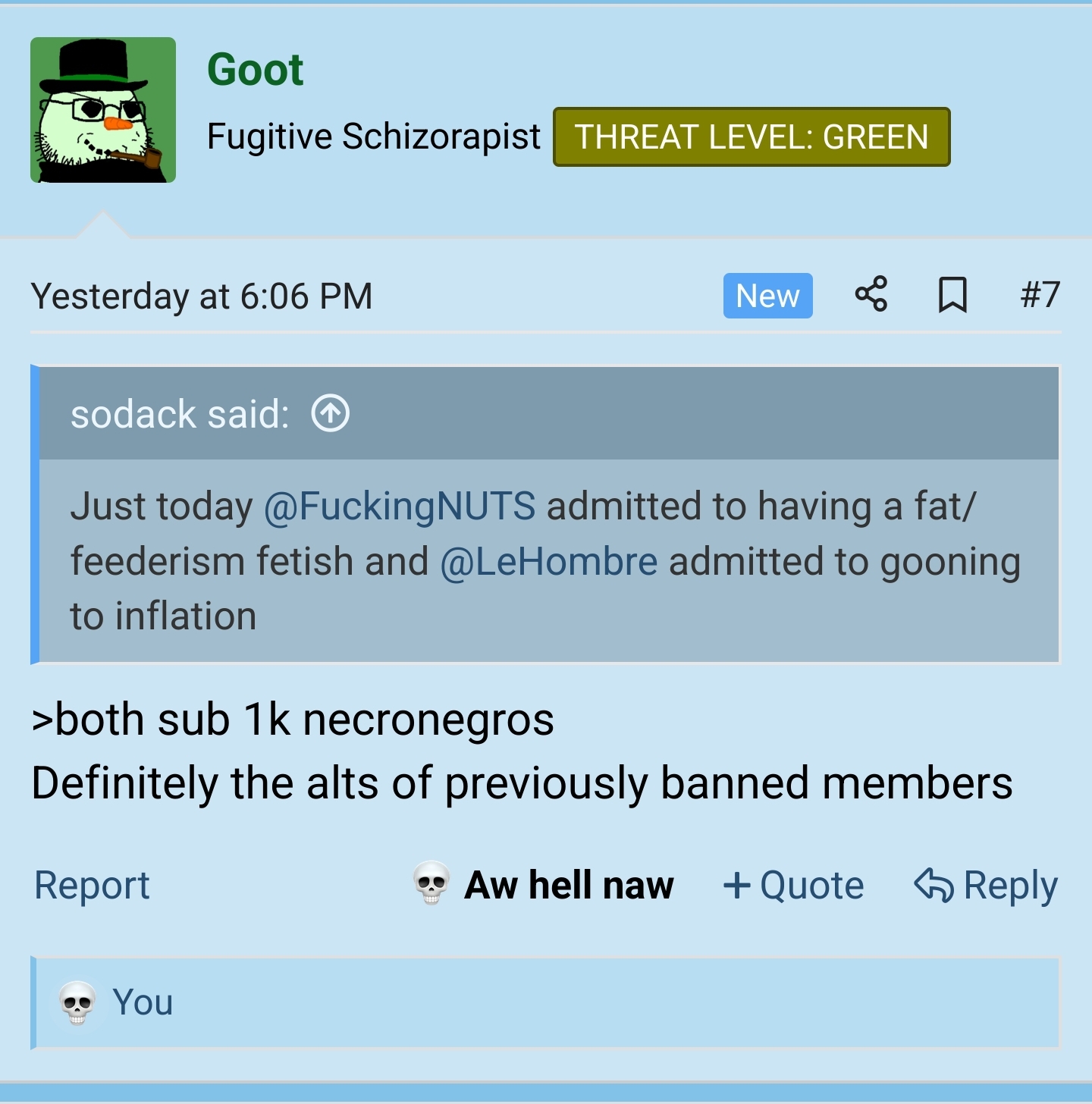Open post number #7 permalink
This screenshot has height=1104, width=1092.
click(1040, 294)
